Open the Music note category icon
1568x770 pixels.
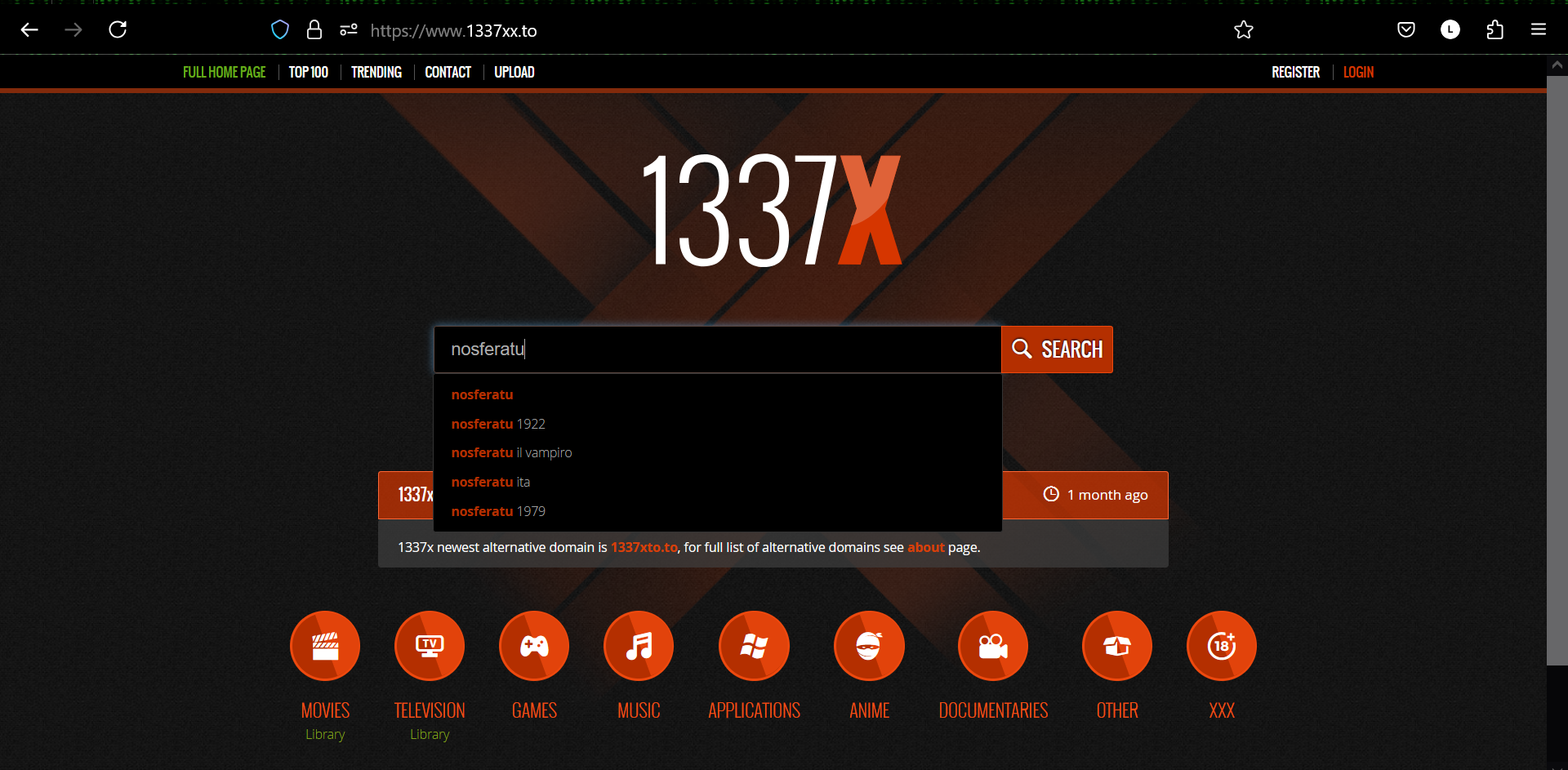[639, 646]
